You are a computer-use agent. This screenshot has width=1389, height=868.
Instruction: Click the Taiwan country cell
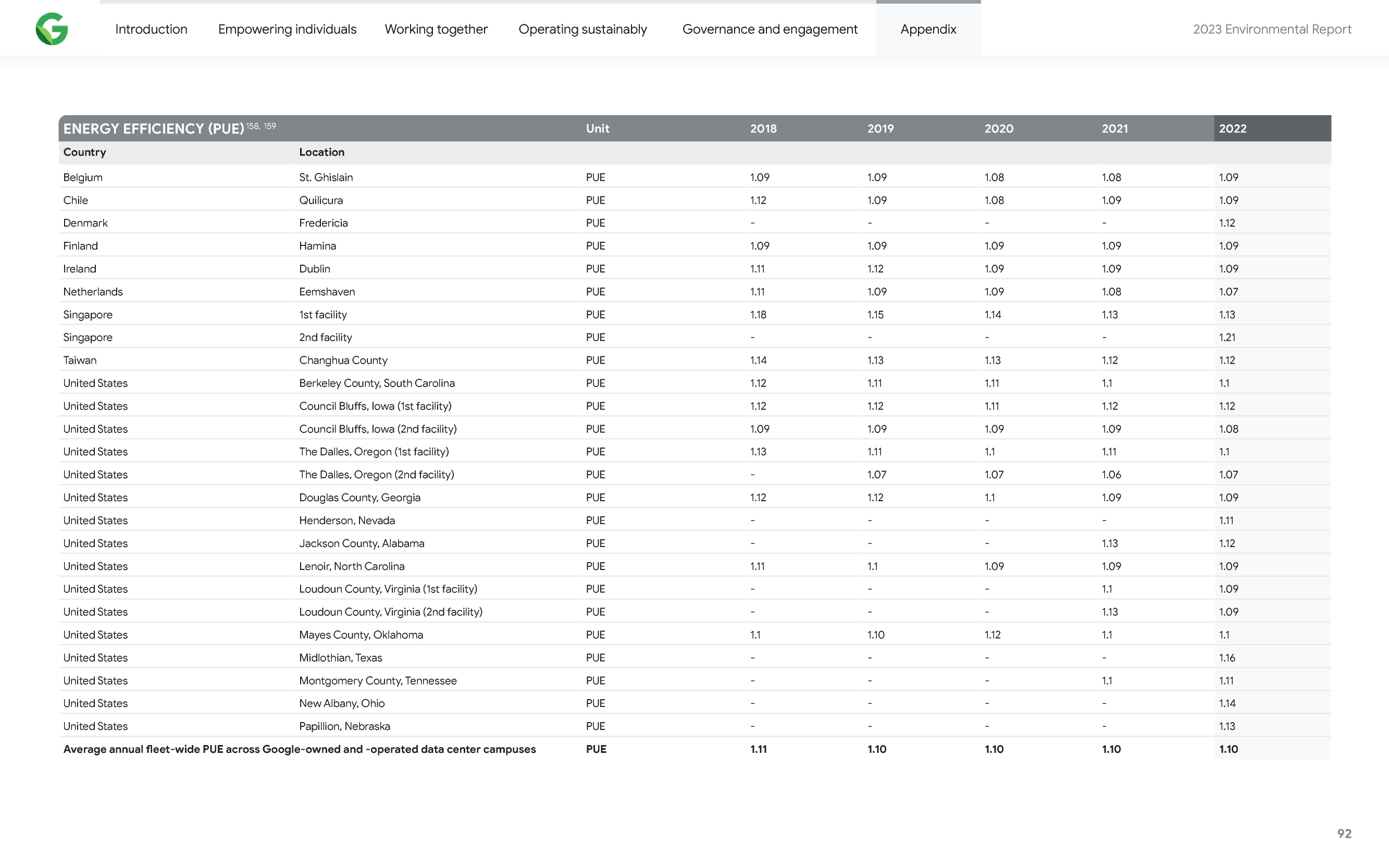[x=80, y=360]
